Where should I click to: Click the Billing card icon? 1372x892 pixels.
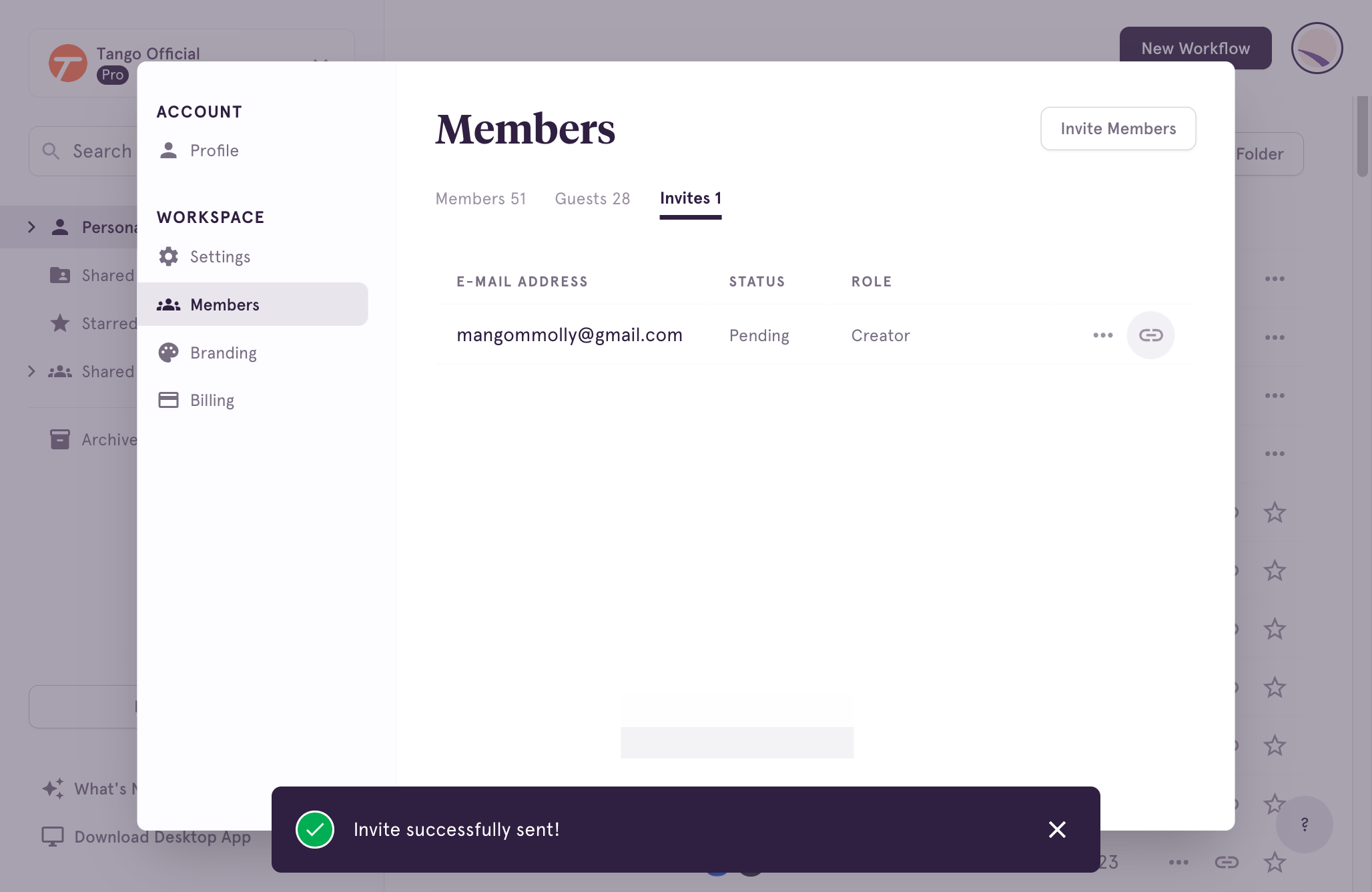coord(168,400)
